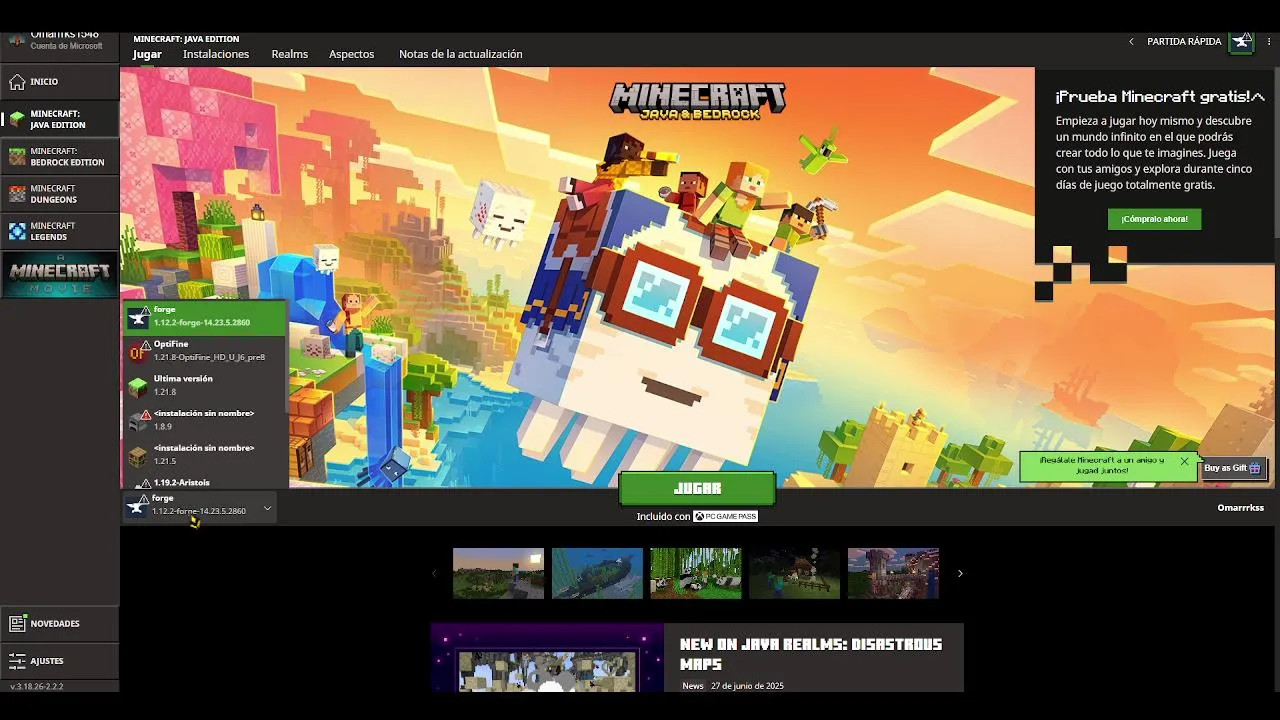Open the INICIO home section
Viewport: 1280px width, 720px height.
[59, 81]
